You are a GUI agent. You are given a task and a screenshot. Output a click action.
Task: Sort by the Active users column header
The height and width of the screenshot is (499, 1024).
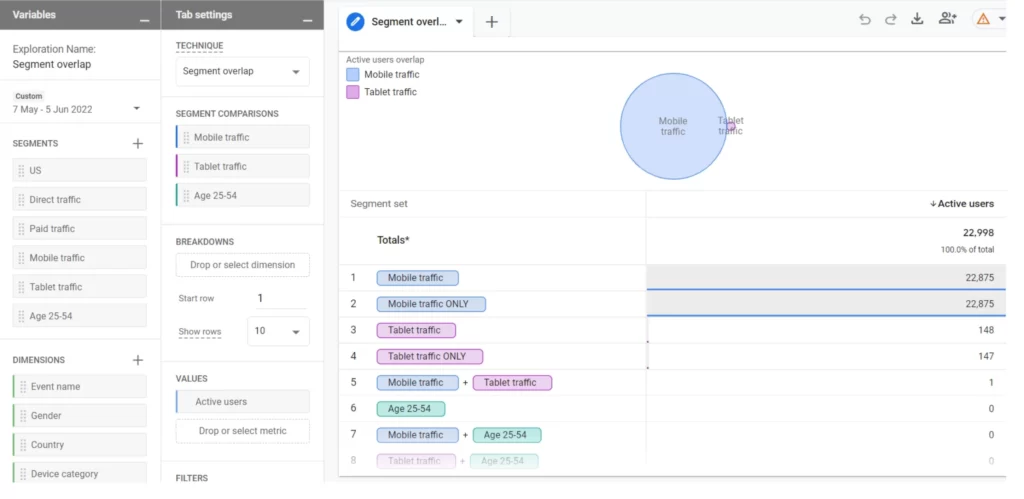point(965,204)
